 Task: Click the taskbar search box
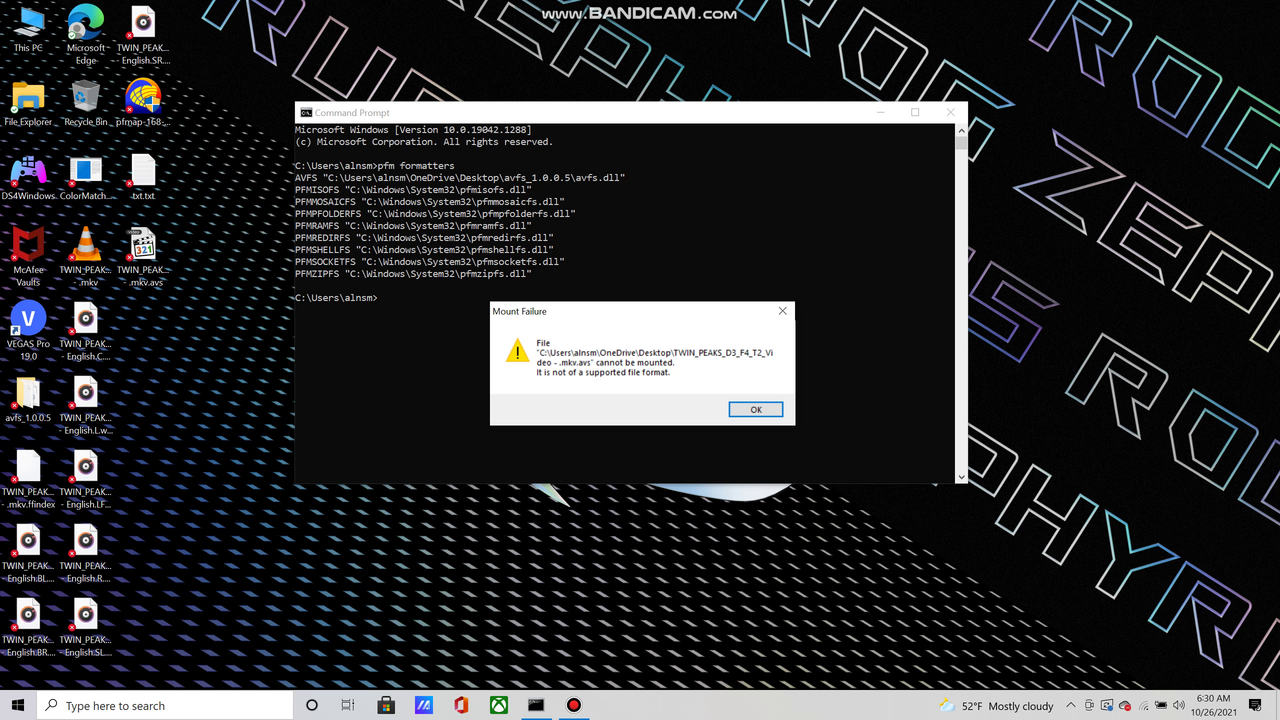[165, 705]
